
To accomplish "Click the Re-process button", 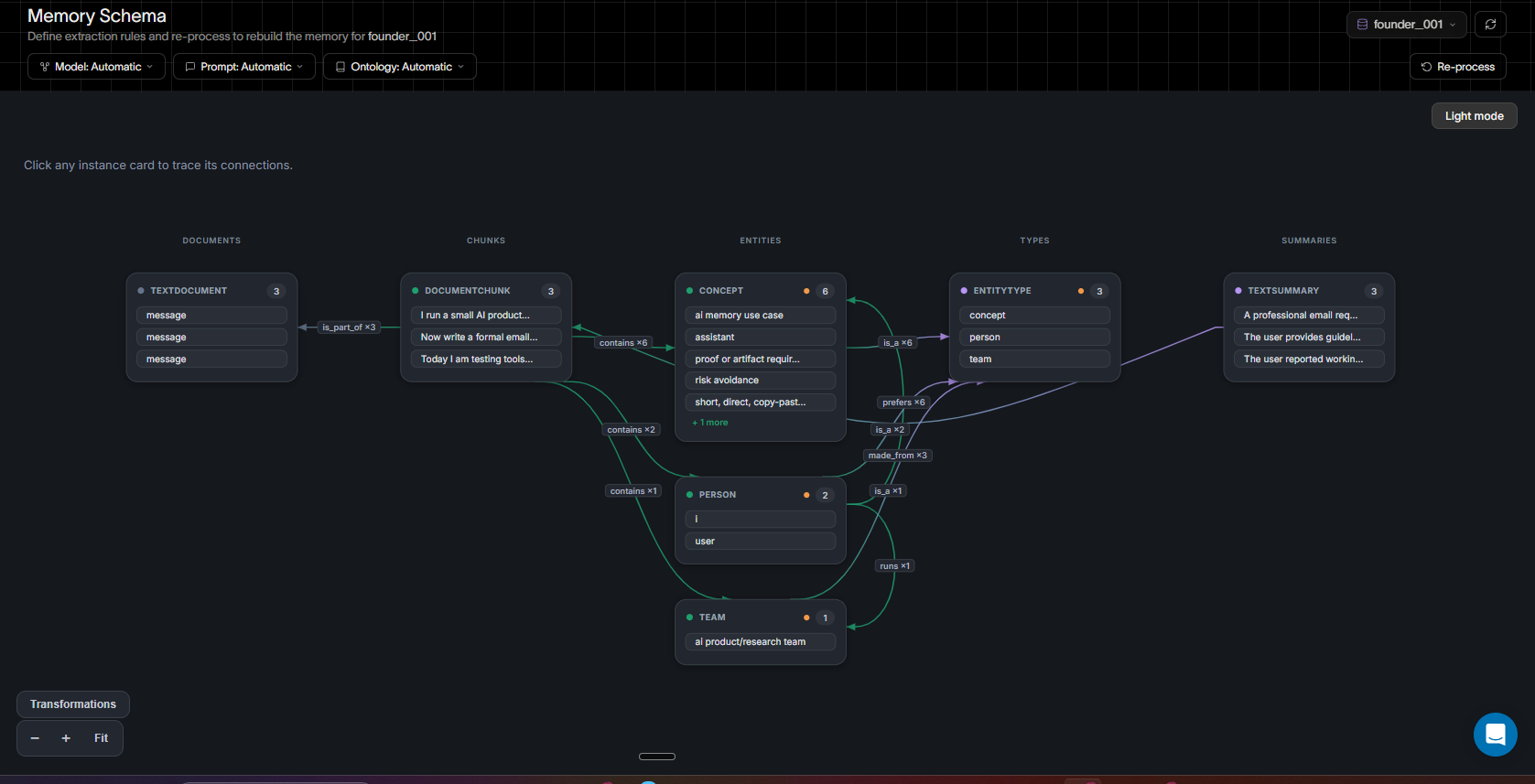I will click(x=1458, y=67).
